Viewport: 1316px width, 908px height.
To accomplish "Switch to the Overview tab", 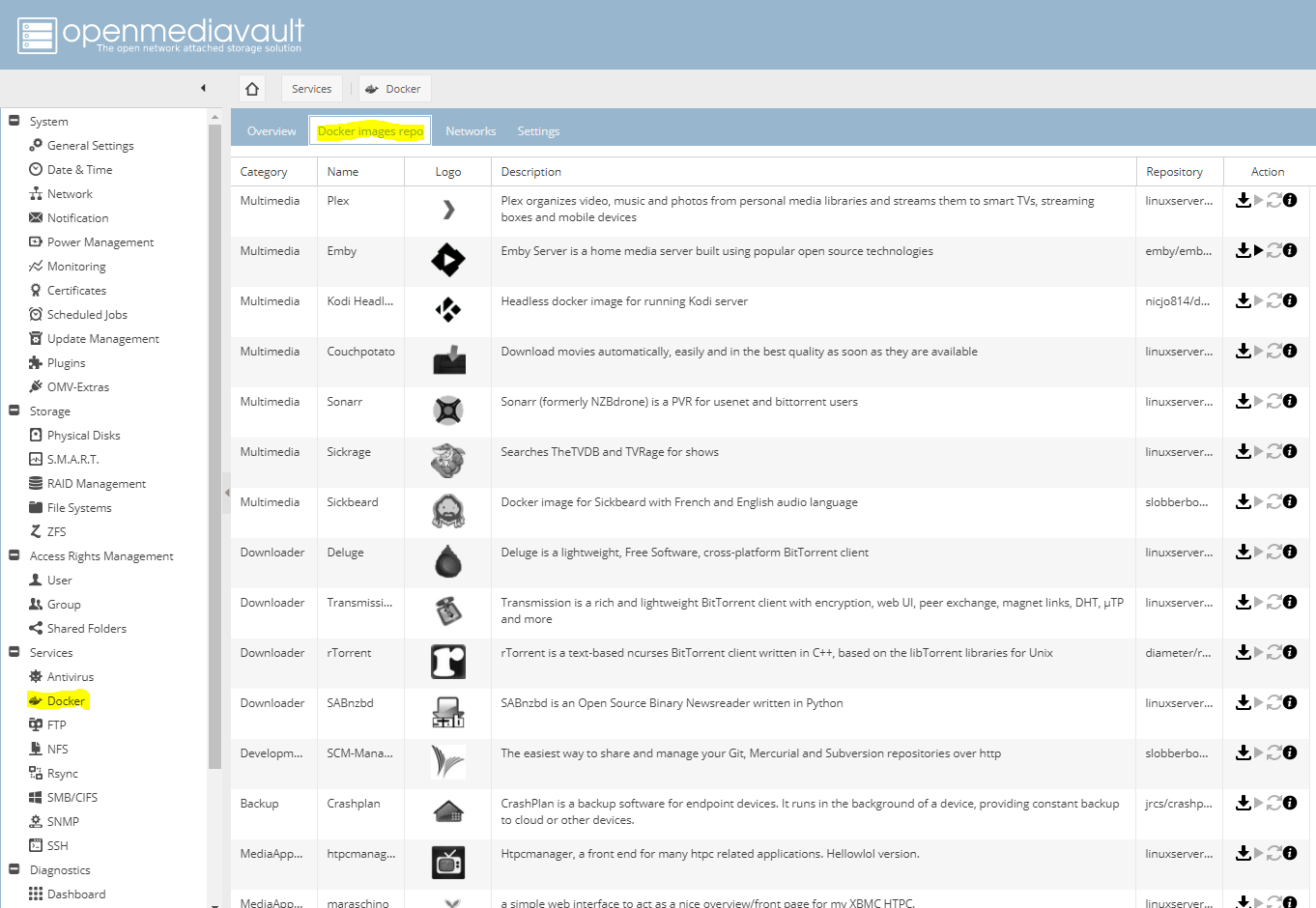I will tap(272, 131).
